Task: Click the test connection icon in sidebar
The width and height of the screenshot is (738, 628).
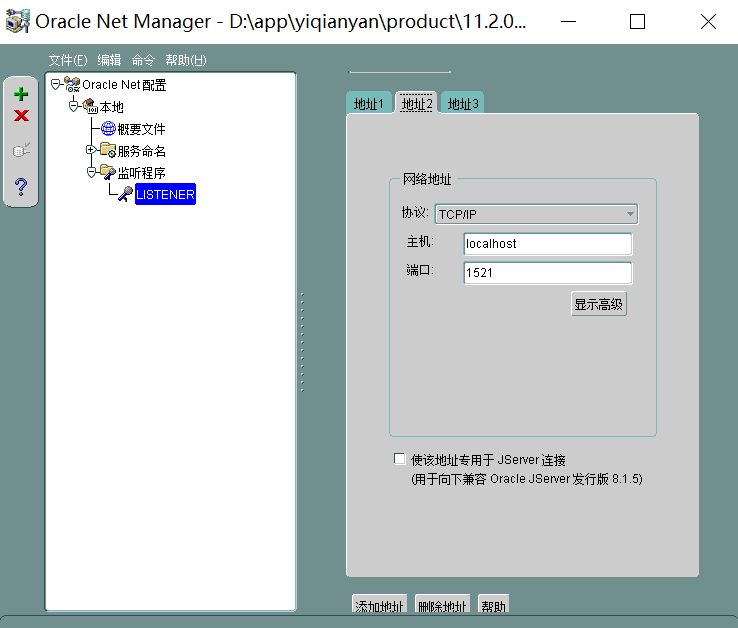Action: point(21,150)
